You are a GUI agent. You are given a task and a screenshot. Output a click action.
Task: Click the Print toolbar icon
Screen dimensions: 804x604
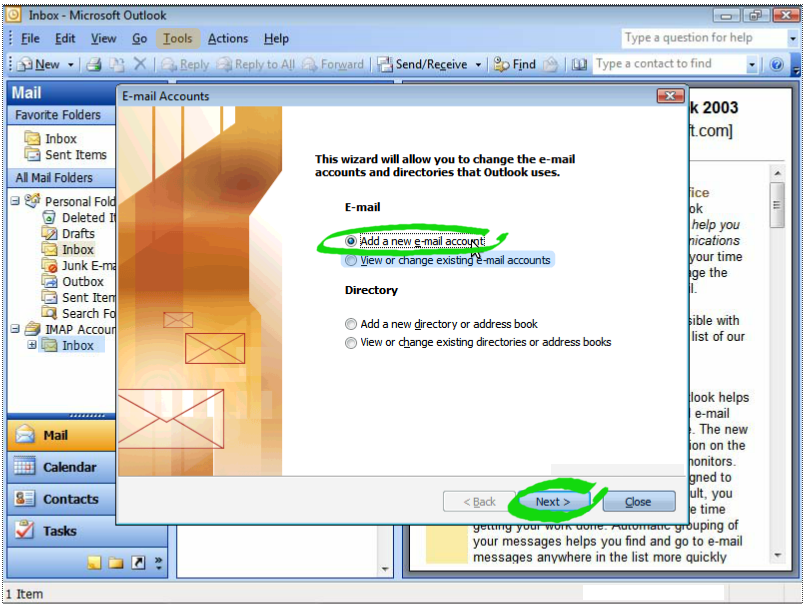point(93,64)
